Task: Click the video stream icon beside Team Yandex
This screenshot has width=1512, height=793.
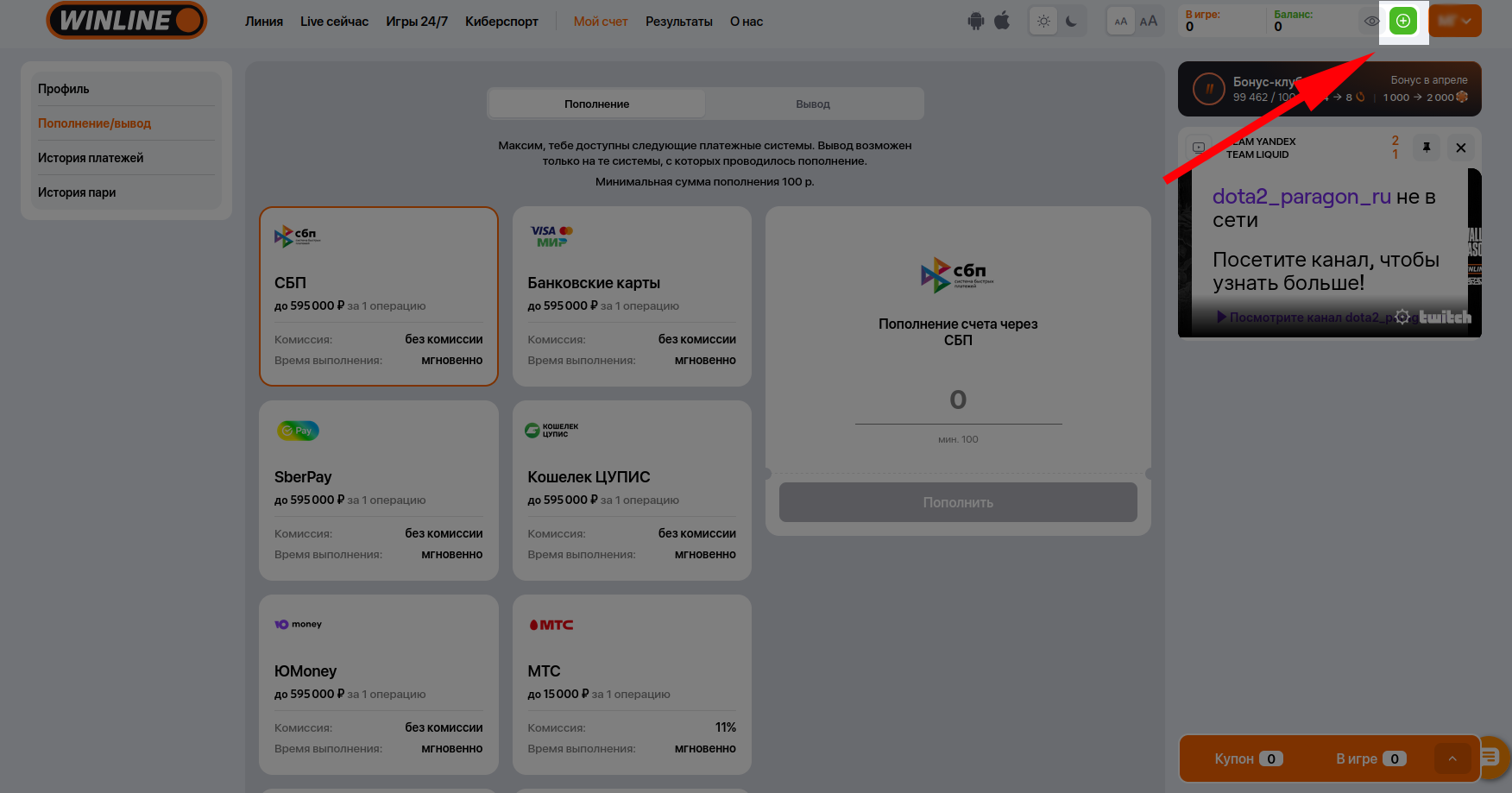Action: click(x=1199, y=148)
